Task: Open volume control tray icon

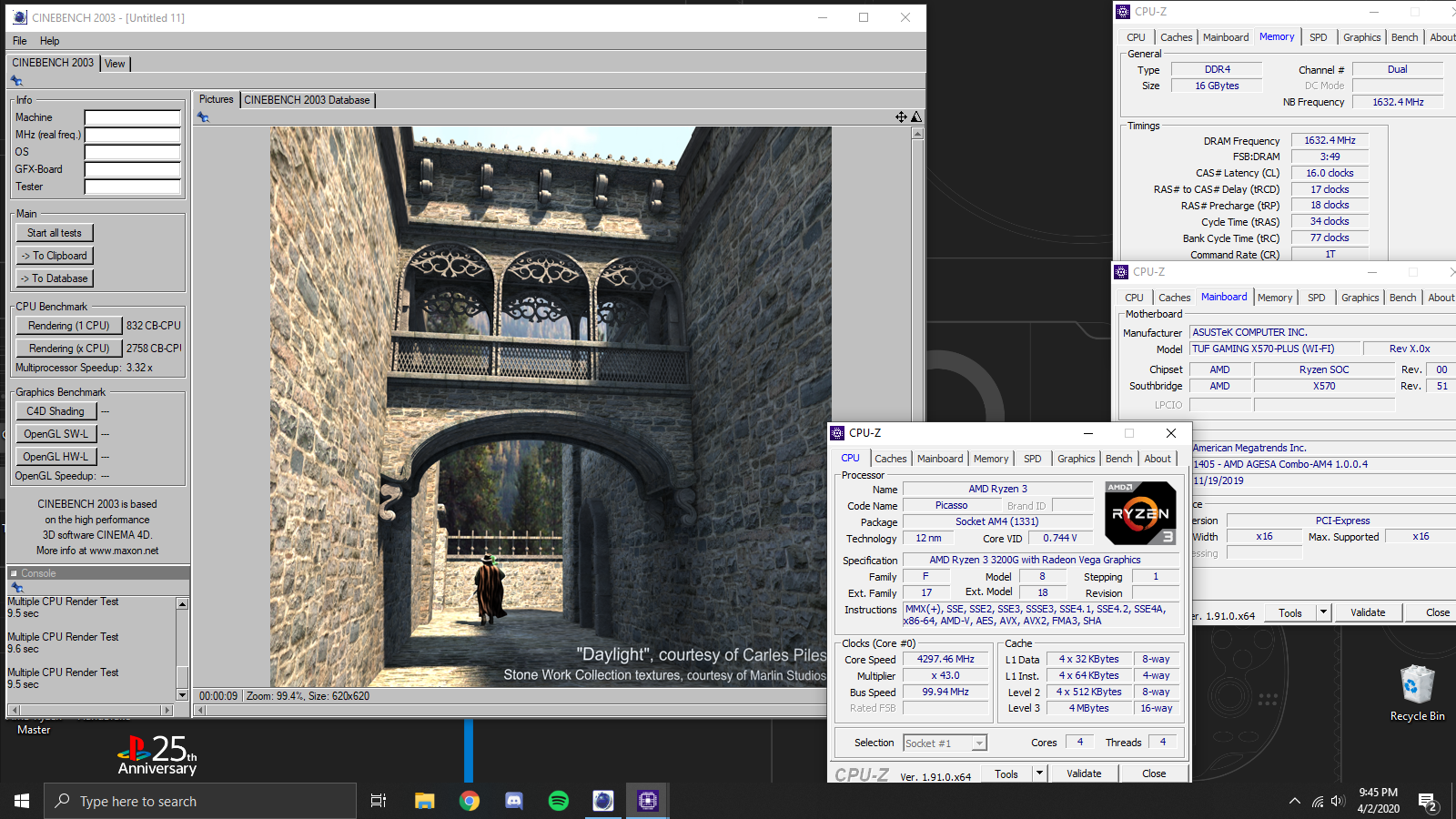Action: point(1338,802)
